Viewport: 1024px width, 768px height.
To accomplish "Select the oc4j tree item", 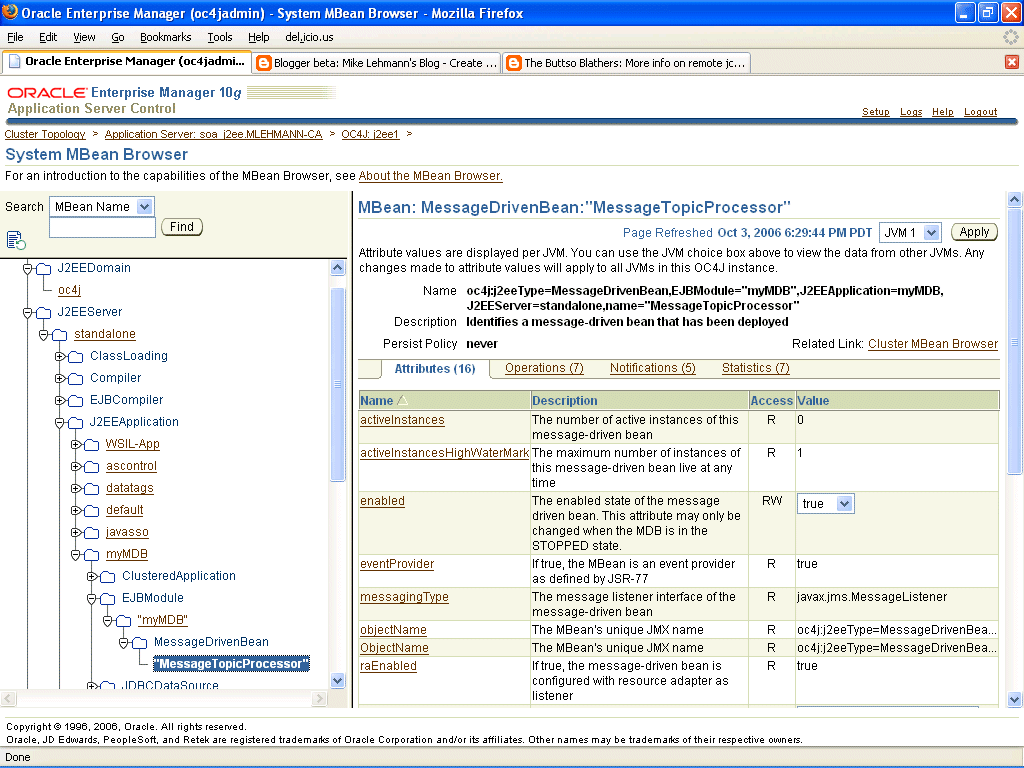I will (69, 289).
